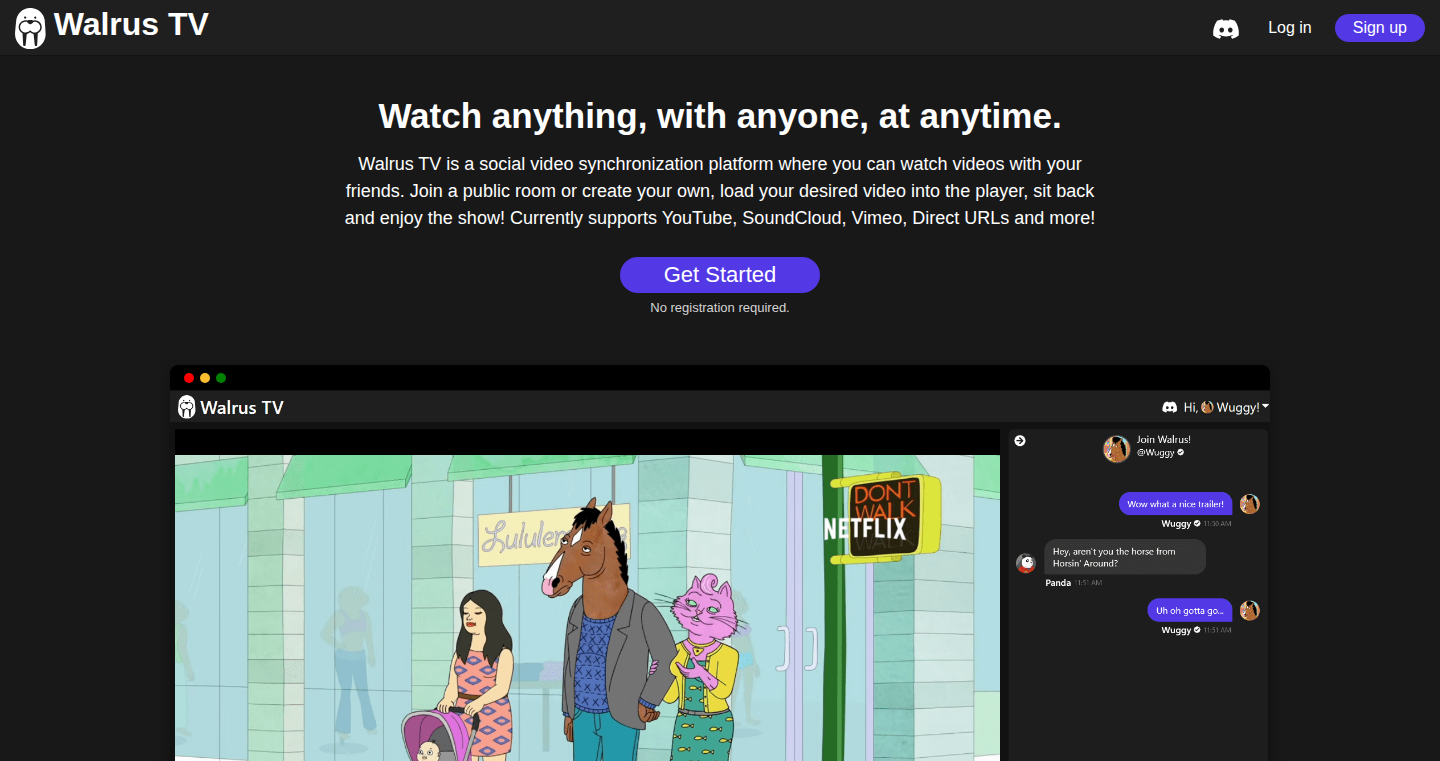Open the Discord link icon in top navigation
Viewport: 1440px width, 761px height.
tap(1226, 29)
